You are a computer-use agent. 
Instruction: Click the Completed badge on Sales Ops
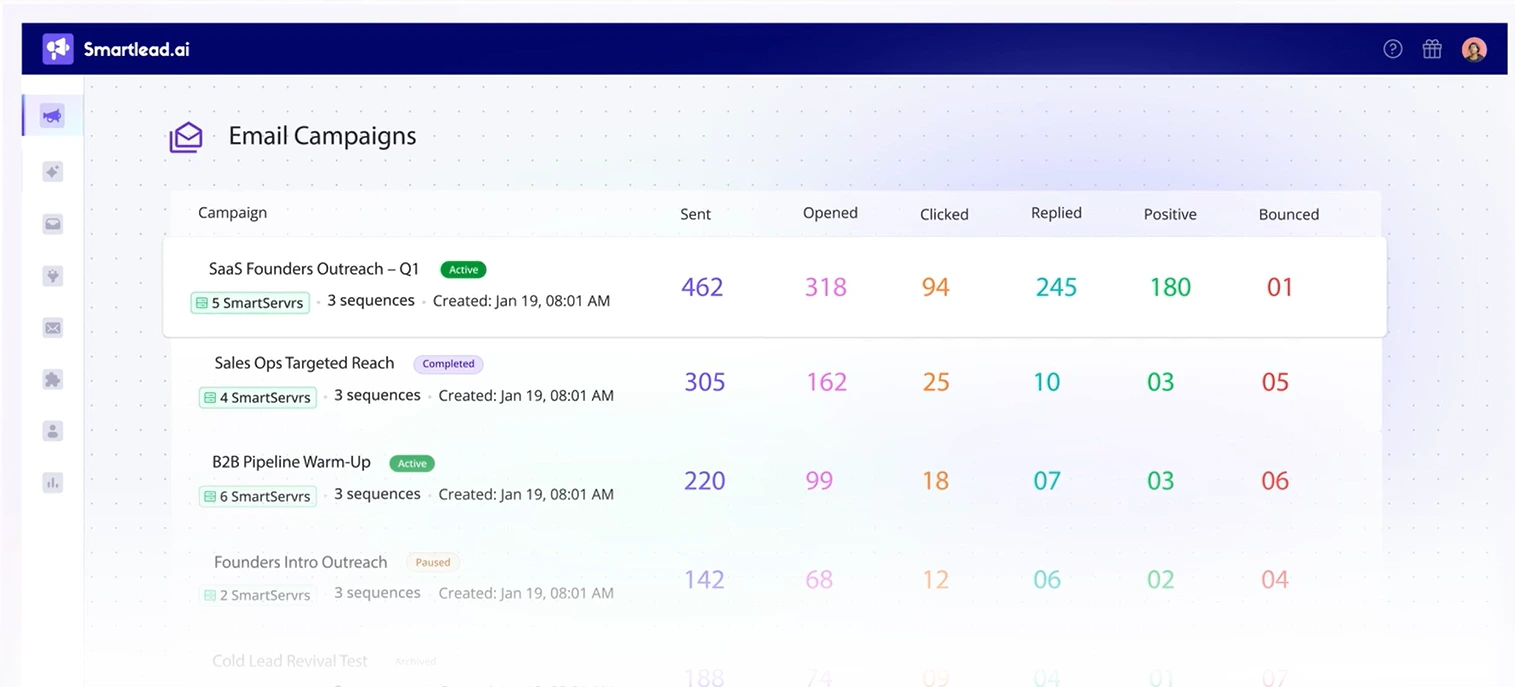(448, 364)
